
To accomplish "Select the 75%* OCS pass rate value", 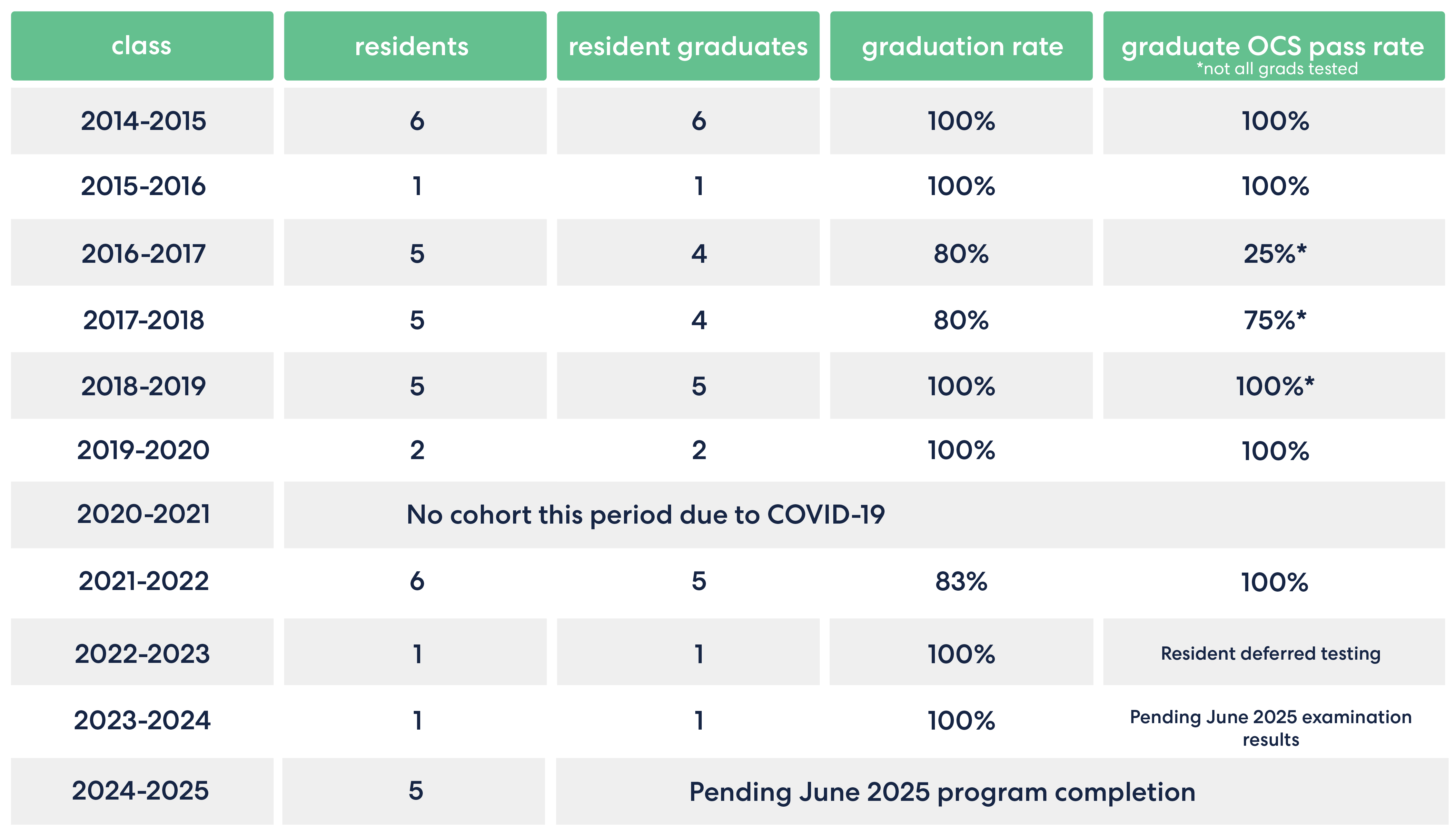I will click(x=1274, y=320).
